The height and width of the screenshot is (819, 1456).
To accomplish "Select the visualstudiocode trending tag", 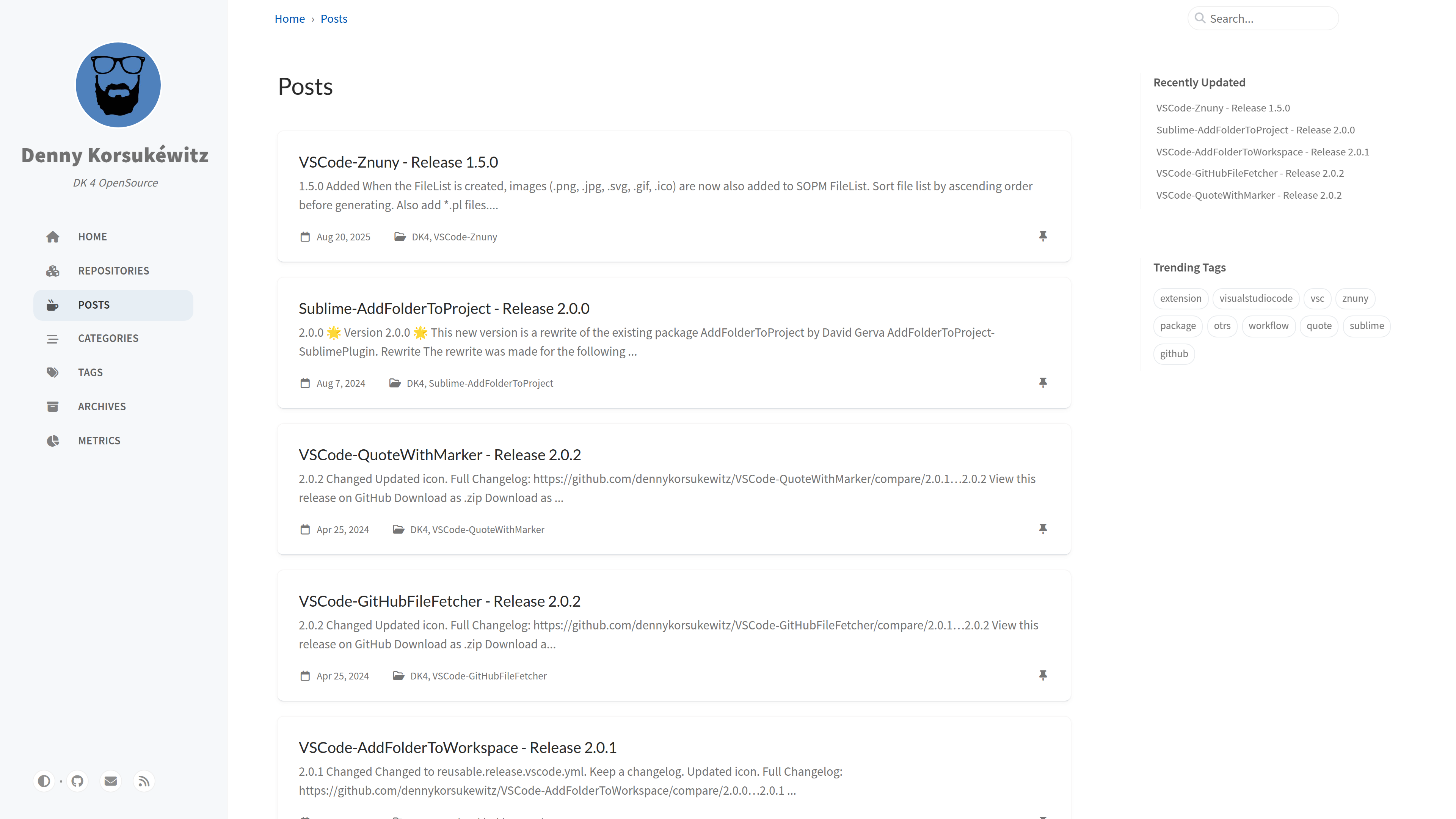I will (x=1256, y=298).
